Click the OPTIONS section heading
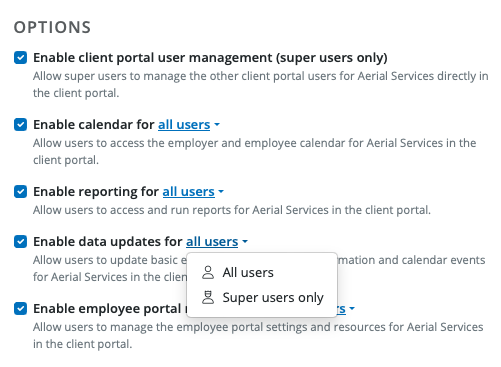 point(52,27)
